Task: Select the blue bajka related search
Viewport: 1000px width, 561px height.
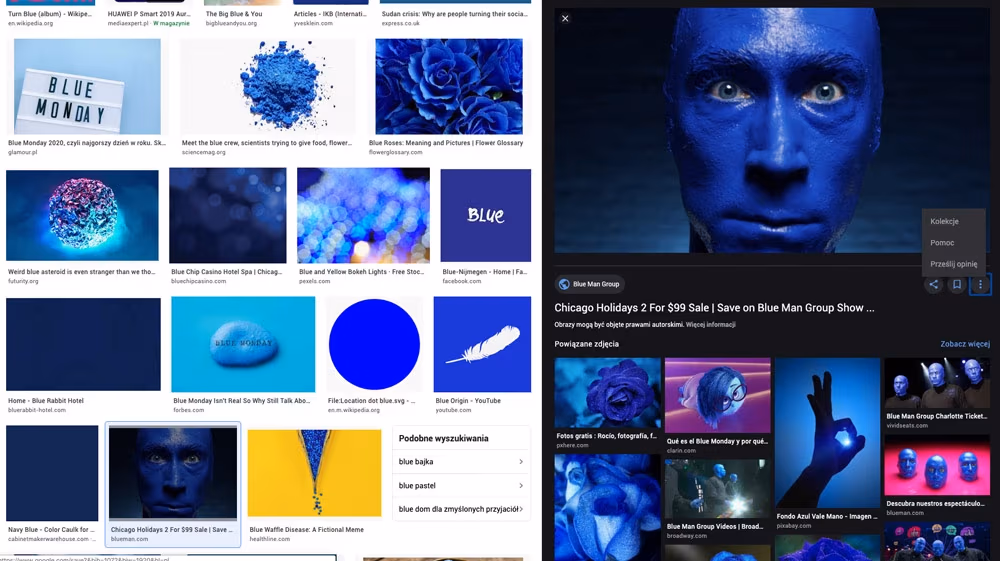Action: click(461, 462)
